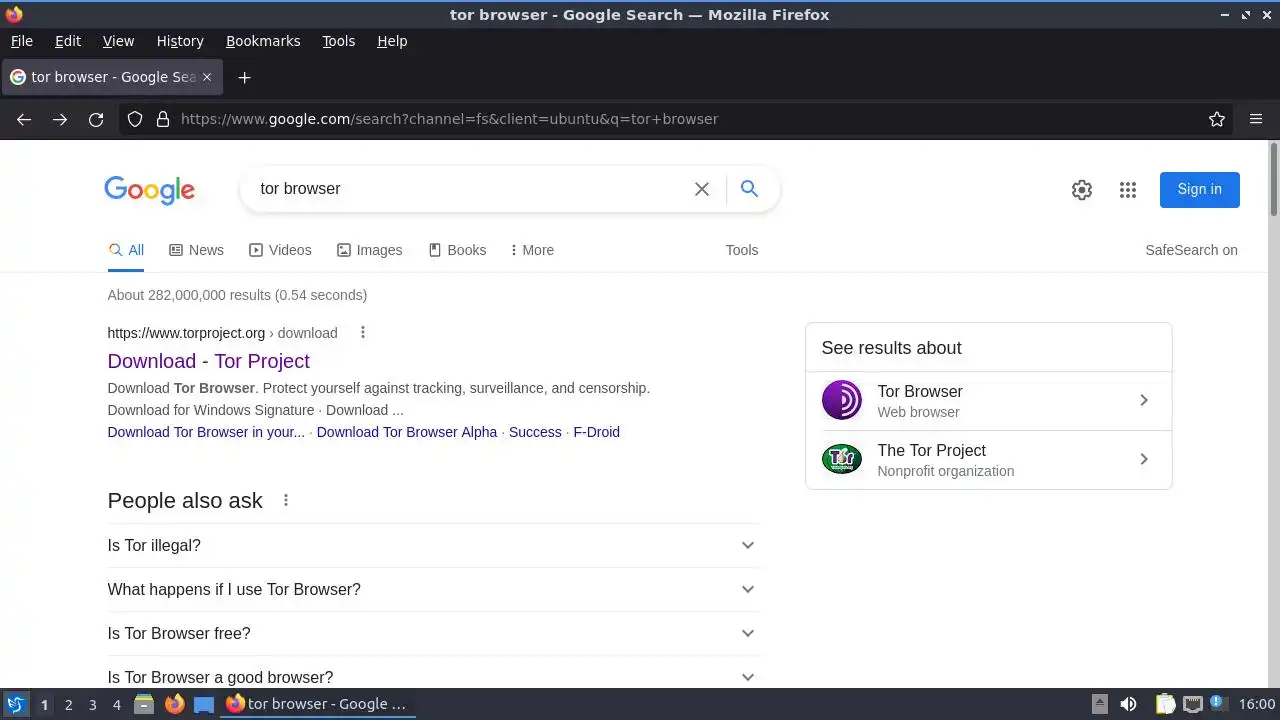Open the View menu
The width and height of the screenshot is (1280, 720).
(x=118, y=41)
